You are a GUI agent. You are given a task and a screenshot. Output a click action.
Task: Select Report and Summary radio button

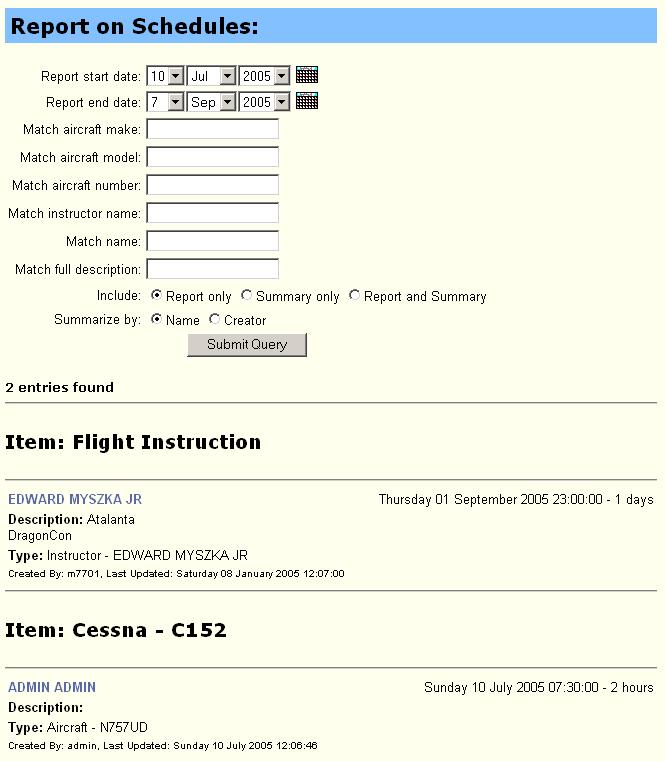pyautogui.click(x=354, y=295)
